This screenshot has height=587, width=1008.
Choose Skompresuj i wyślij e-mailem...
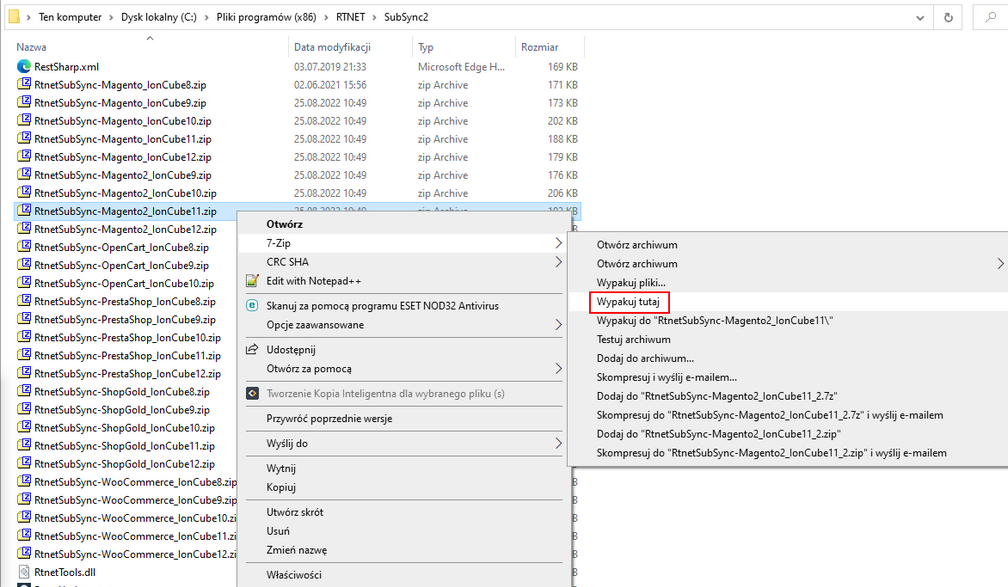(x=667, y=377)
